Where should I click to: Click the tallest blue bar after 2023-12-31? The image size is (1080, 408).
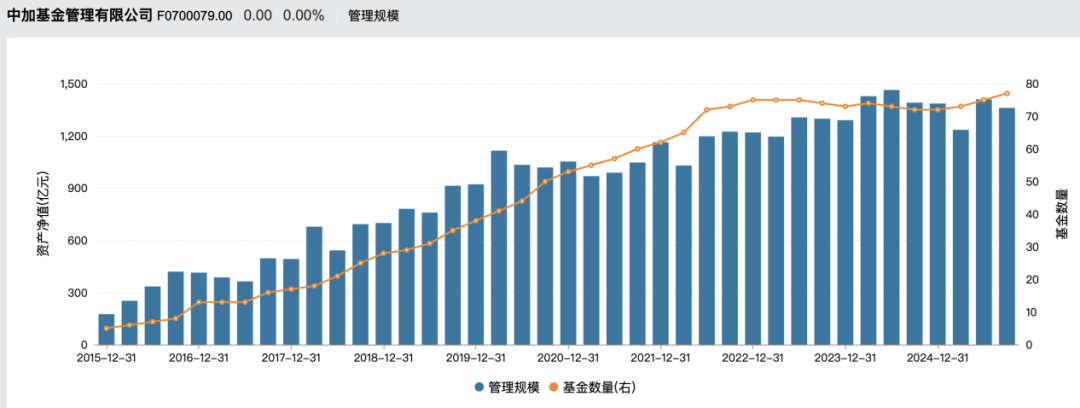[891, 217]
